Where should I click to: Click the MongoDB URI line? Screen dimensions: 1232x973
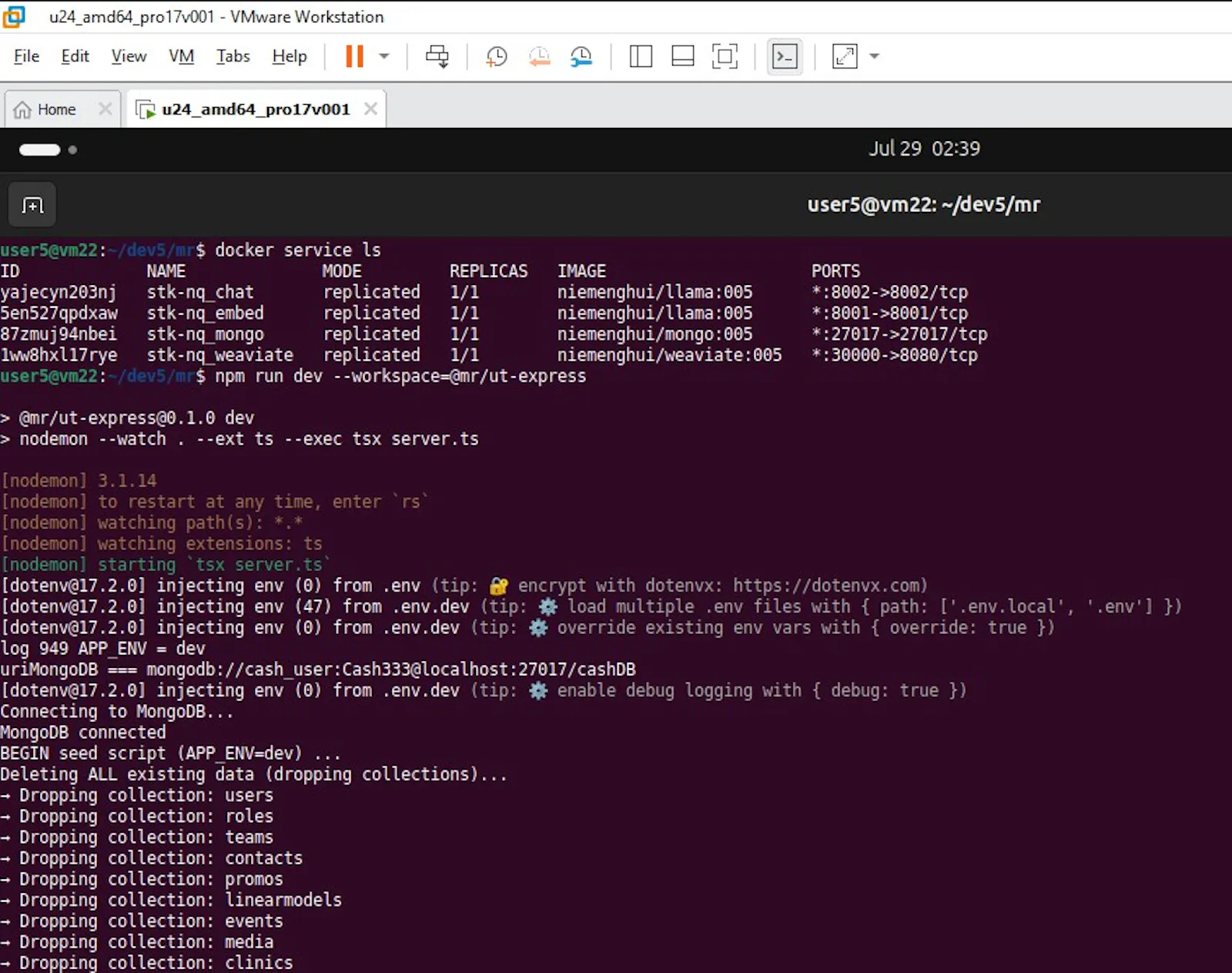318,669
